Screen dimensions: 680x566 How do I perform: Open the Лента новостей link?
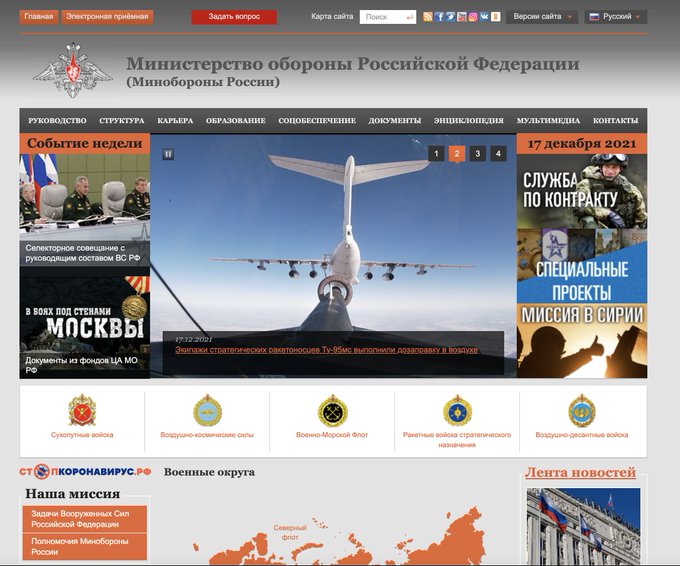pos(580,472)
